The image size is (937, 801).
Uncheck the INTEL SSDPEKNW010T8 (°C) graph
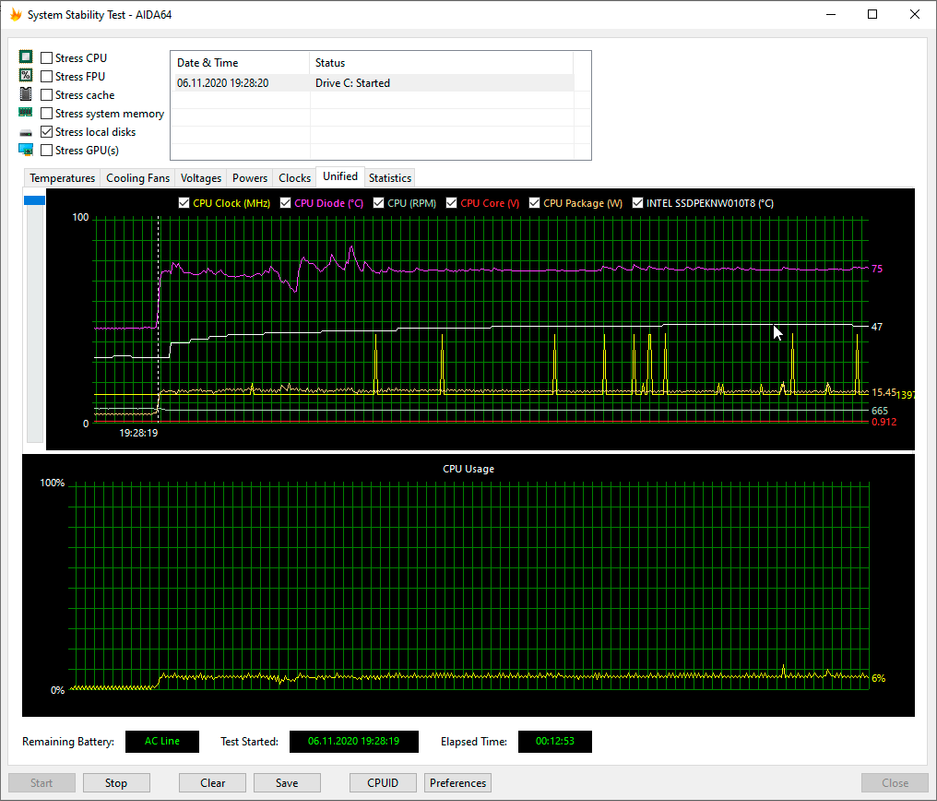pyautogui.click(x=638, y=203)
